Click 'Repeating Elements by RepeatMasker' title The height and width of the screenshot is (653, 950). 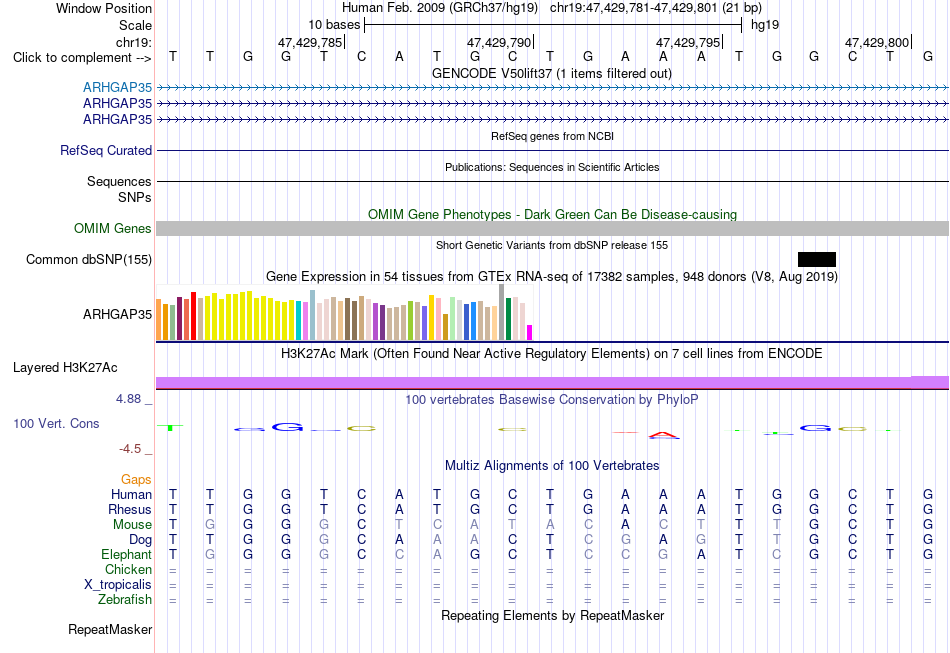(x=552, y=616)
